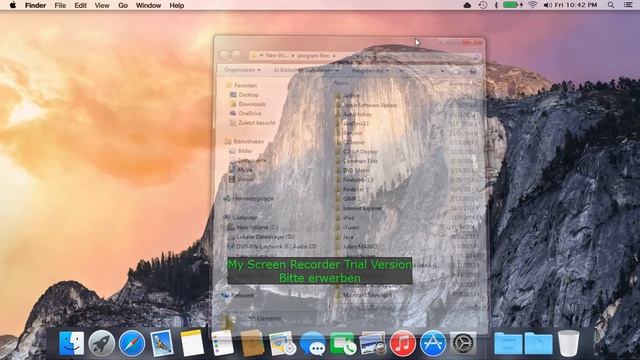
Task: Select Downloads in the Explorer sidebar
Action: tap(252, 104)
